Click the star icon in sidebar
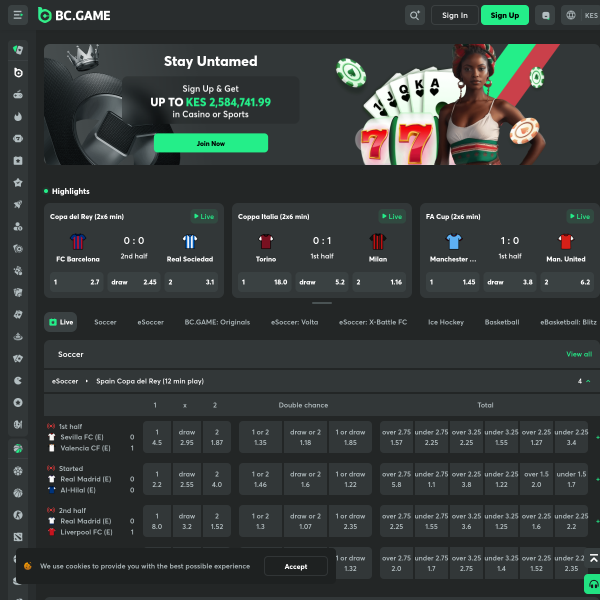 18,182
